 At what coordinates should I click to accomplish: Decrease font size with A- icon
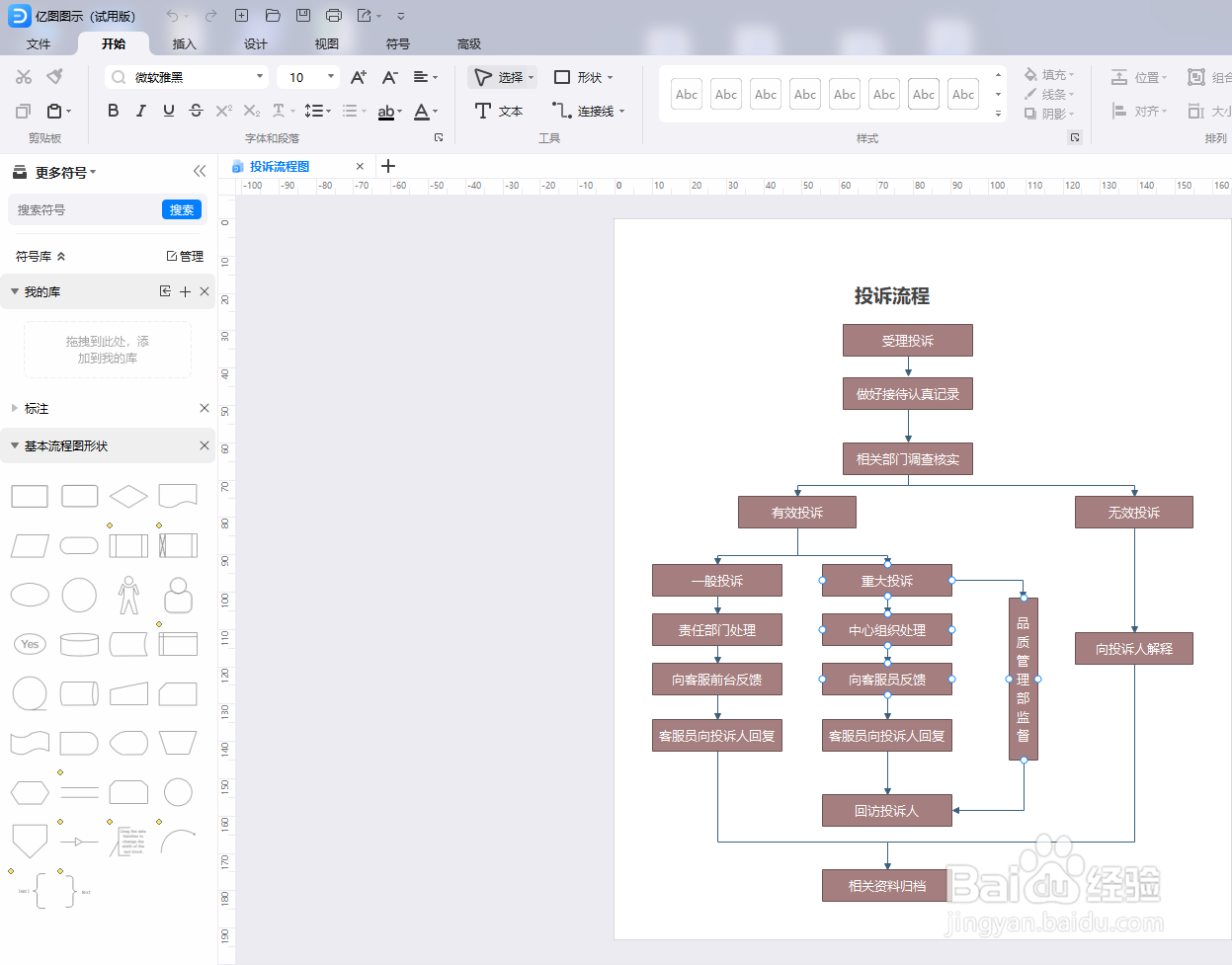tap(390, 77)
